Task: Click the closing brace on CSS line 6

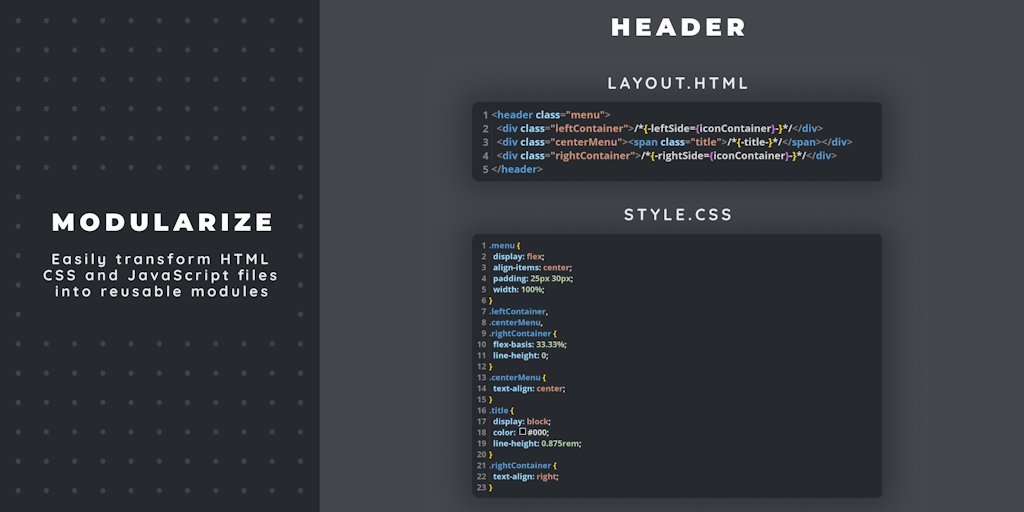Action: pyautogui.click(x=491, y=300)
